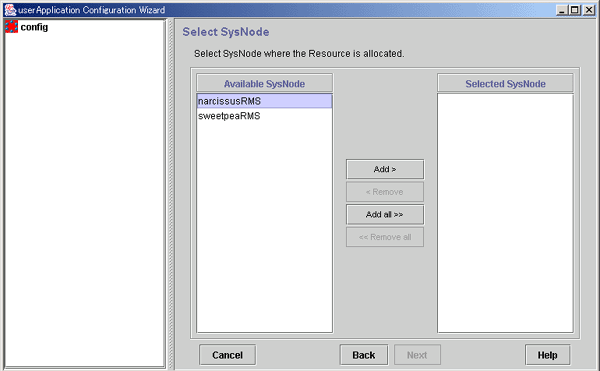
Task: Minimize the userApplication Configuration Wizard window
Action: (x=561, y=10)
